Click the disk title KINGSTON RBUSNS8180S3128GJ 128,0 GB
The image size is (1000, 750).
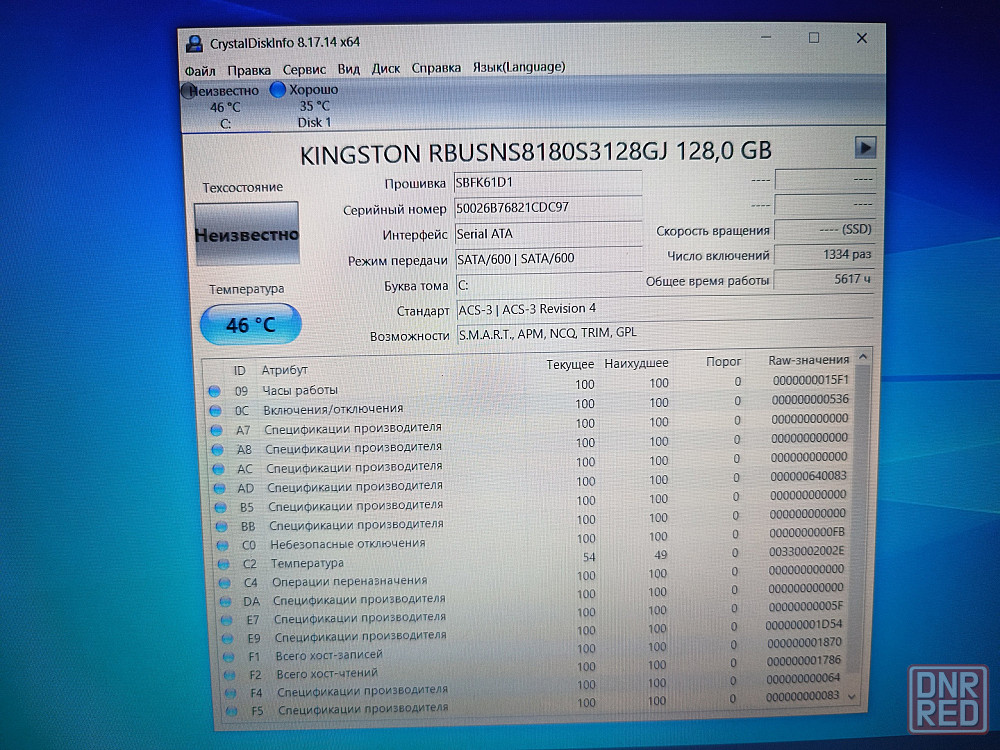point(536,152)
